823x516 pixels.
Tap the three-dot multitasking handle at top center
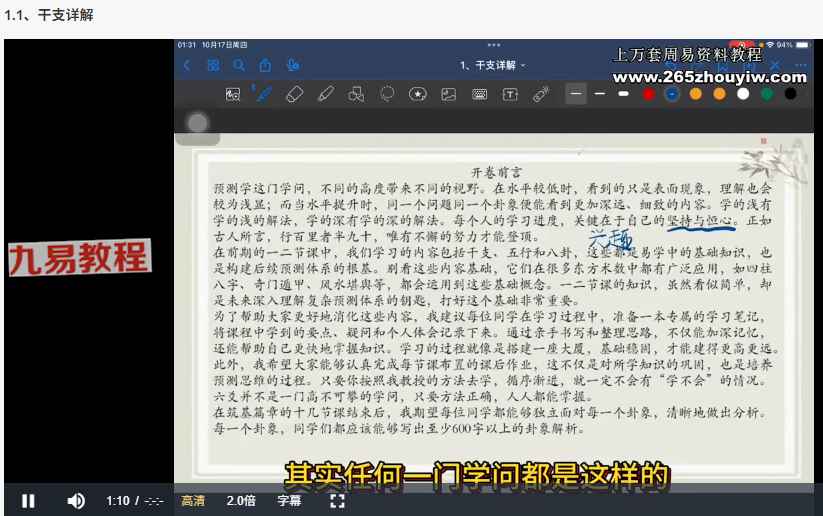click(x=494, y=45)
